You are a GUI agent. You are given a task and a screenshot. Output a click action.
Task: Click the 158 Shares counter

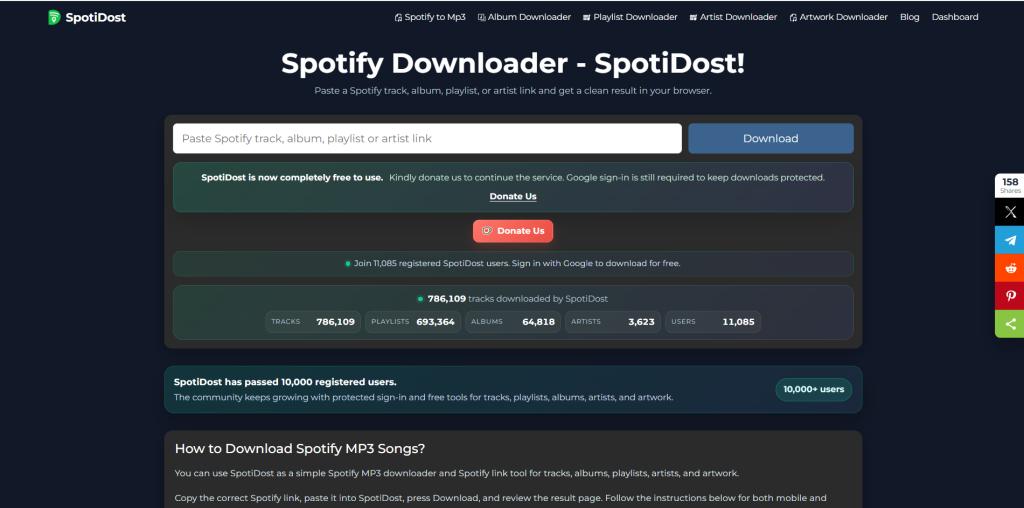click(x=1010, y=185)
